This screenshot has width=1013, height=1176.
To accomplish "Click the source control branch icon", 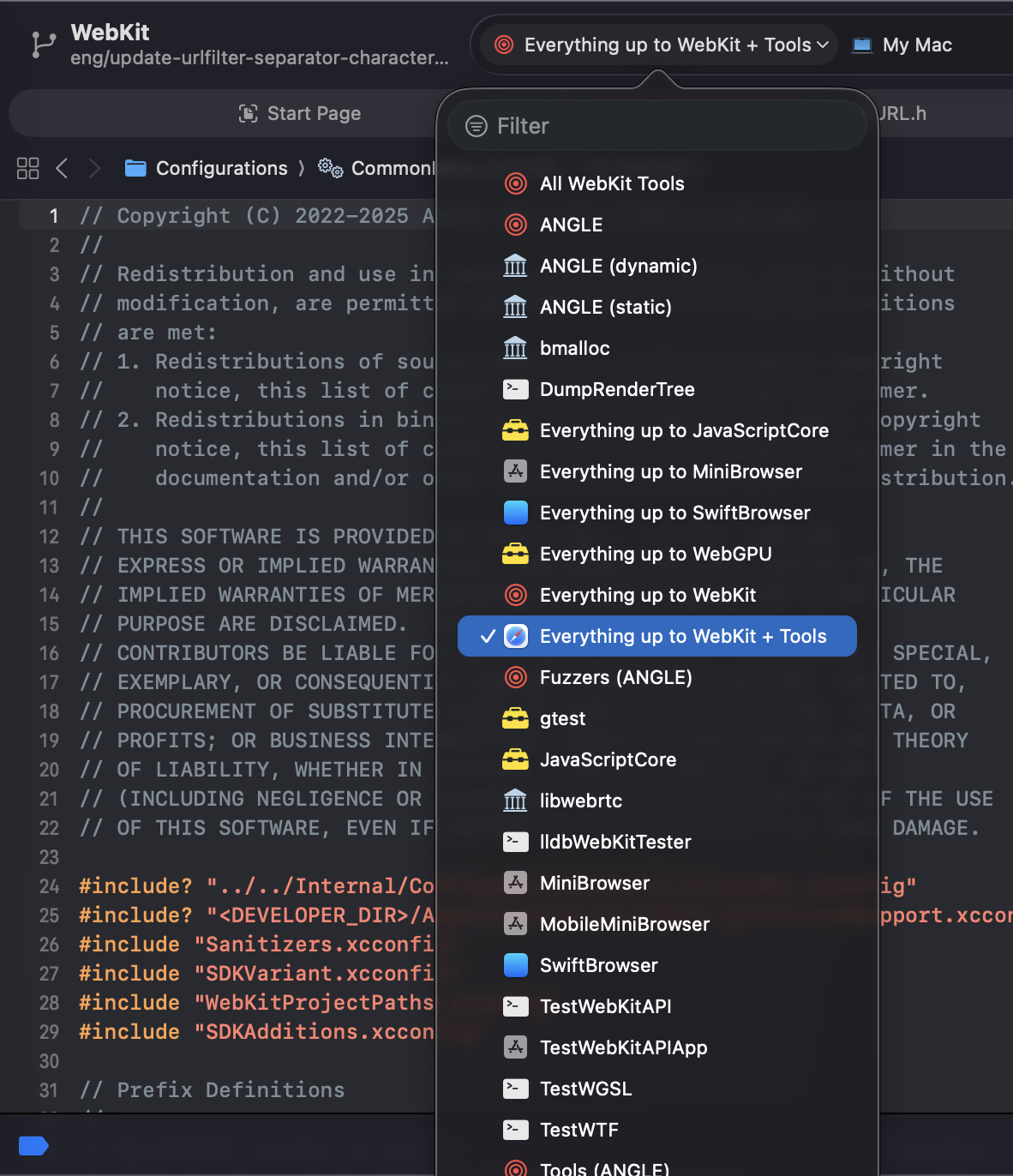I will 43,44.
